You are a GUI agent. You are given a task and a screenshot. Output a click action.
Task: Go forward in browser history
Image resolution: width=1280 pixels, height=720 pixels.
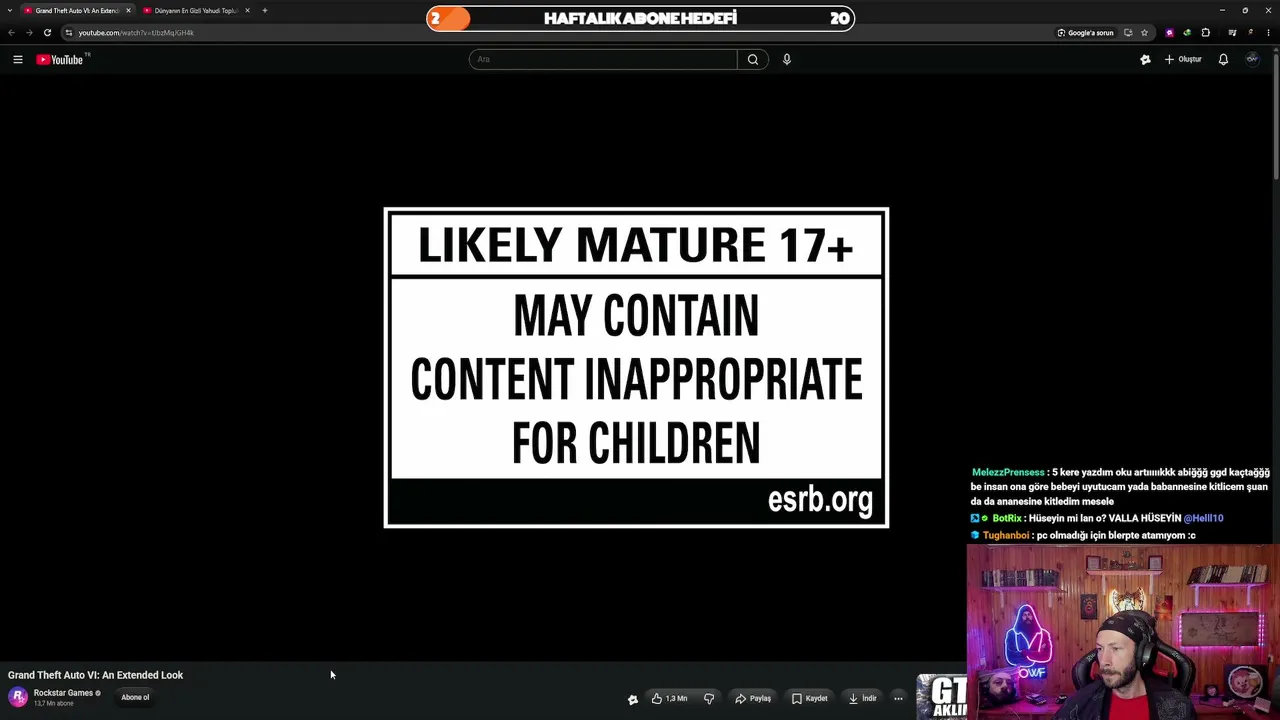29,32
